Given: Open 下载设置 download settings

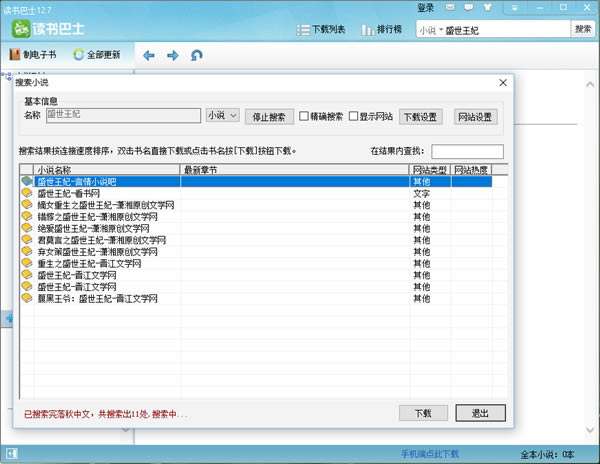Looking at the screenshot, I should pyautogui.click(x=421, y=117).
